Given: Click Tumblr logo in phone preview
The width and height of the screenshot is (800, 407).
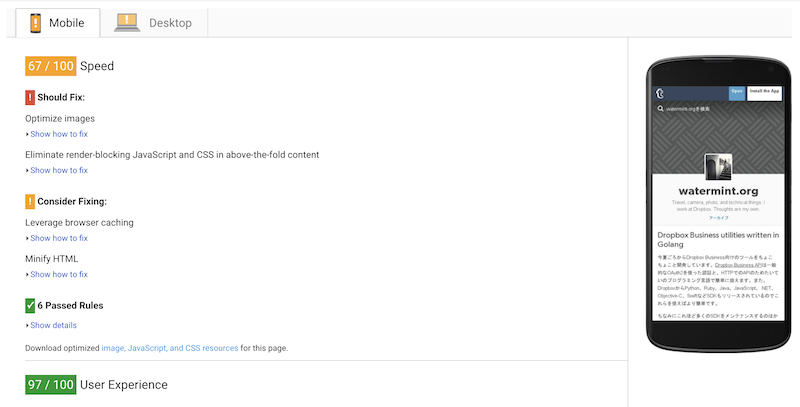Looking at the screenshot, I should (x=660, y=93).
